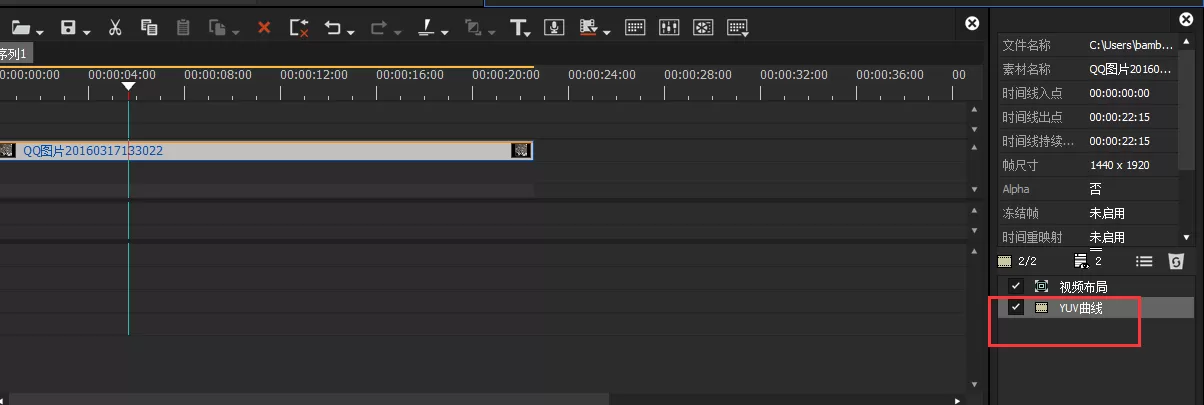This screenshot has height=405, width=1204.
Task: Copy the selected clip
Action: (x=149, y=28)
